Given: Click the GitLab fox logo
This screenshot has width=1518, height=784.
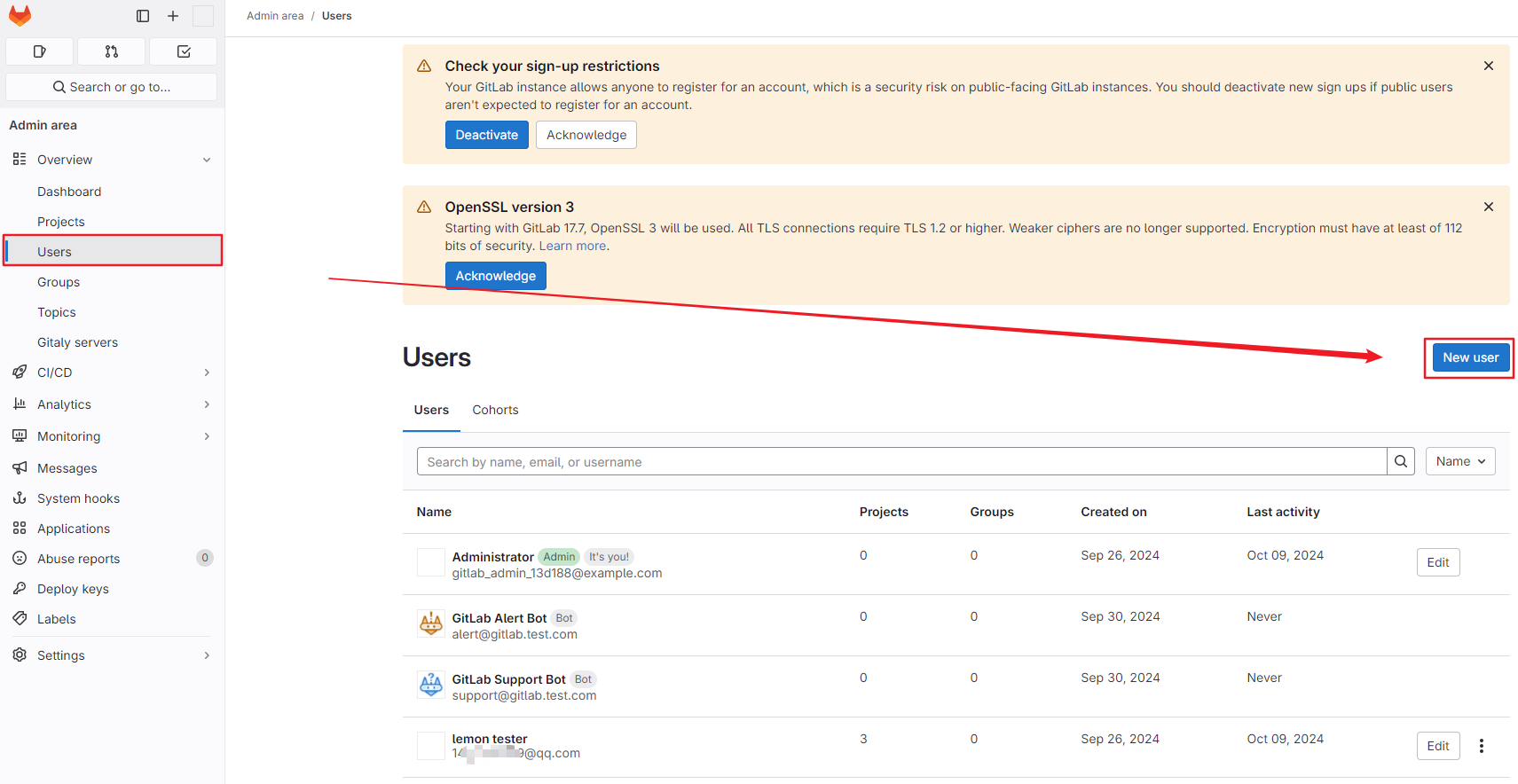Looking at the screenshot, I should point(20,16).
